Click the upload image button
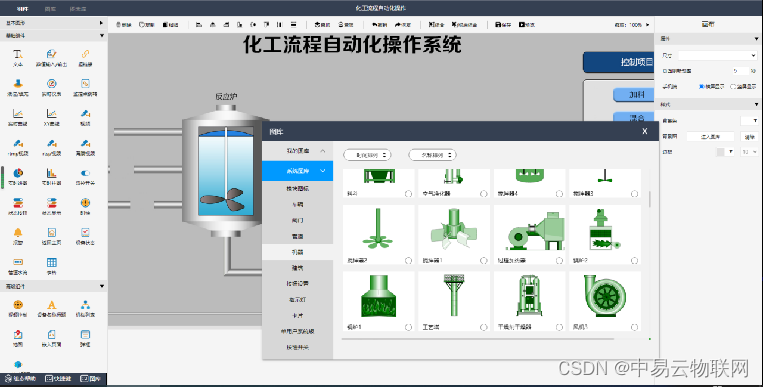 pos(710,137)
